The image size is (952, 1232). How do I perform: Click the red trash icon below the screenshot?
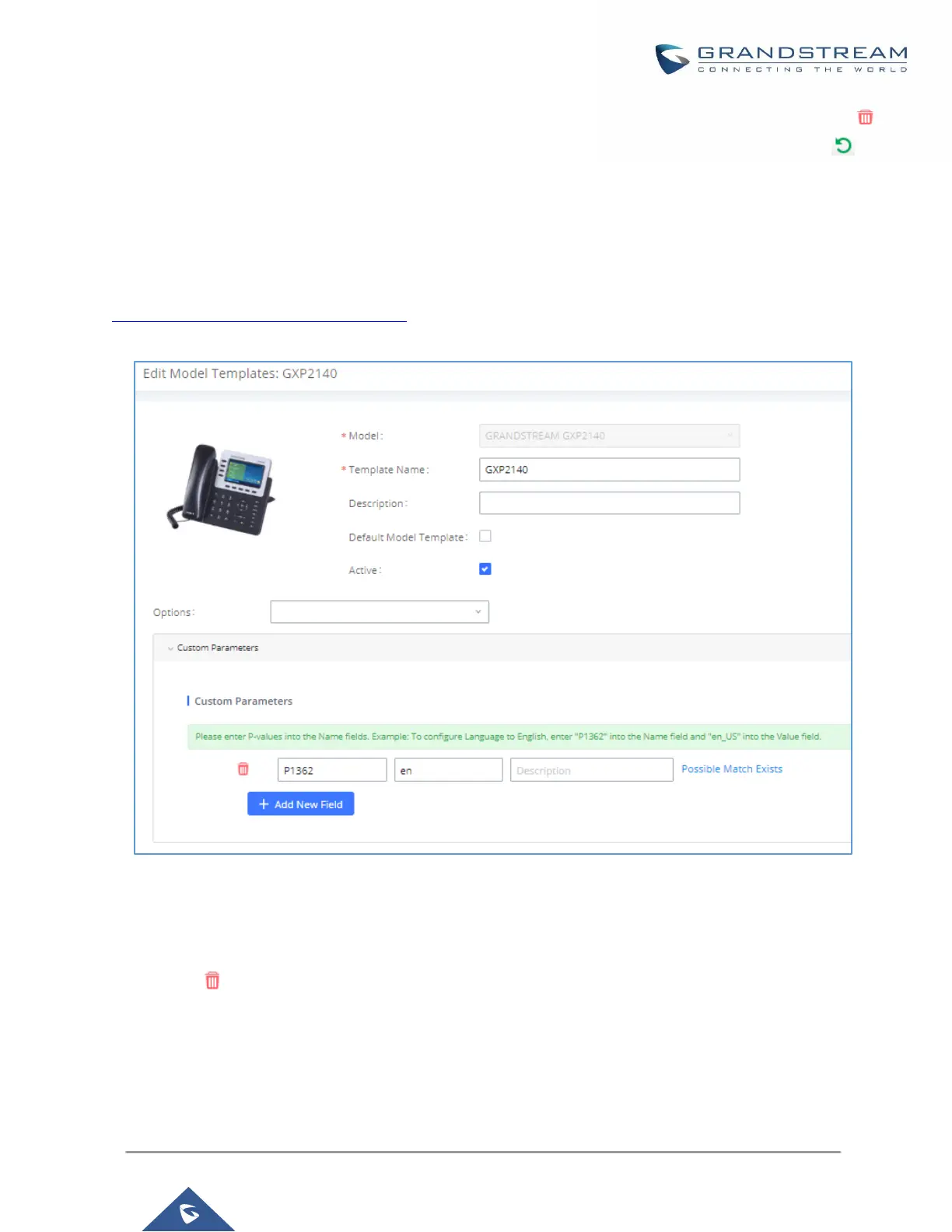coord(212,980)
